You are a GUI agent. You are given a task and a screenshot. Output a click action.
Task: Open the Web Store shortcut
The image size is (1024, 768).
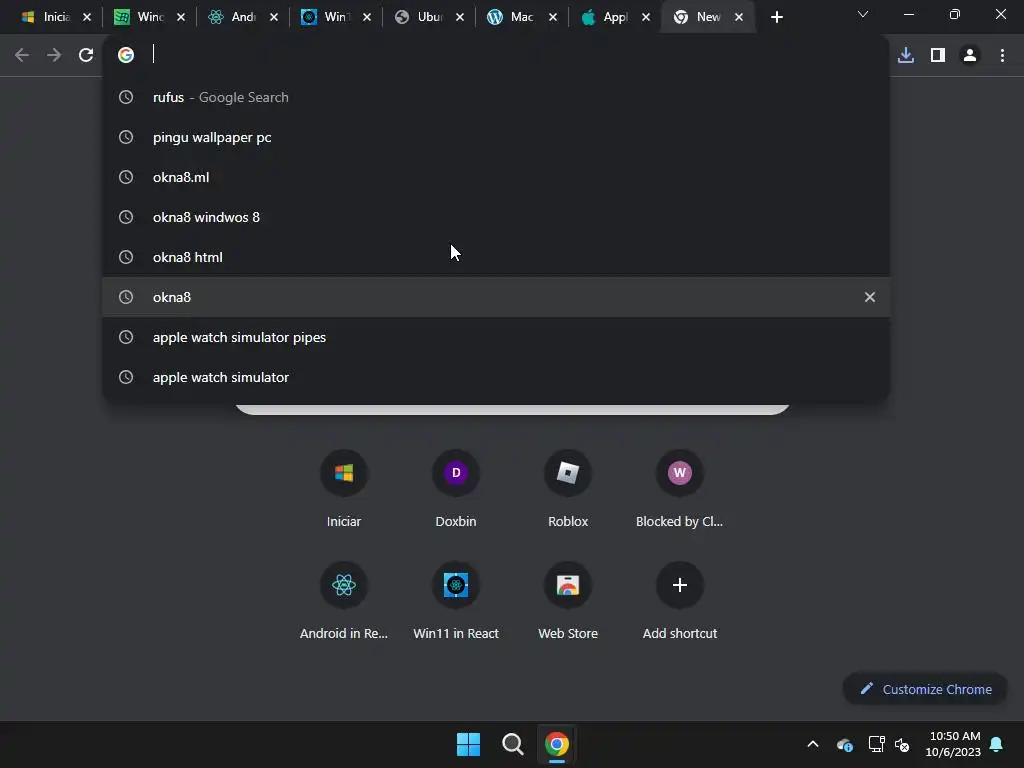568,600
